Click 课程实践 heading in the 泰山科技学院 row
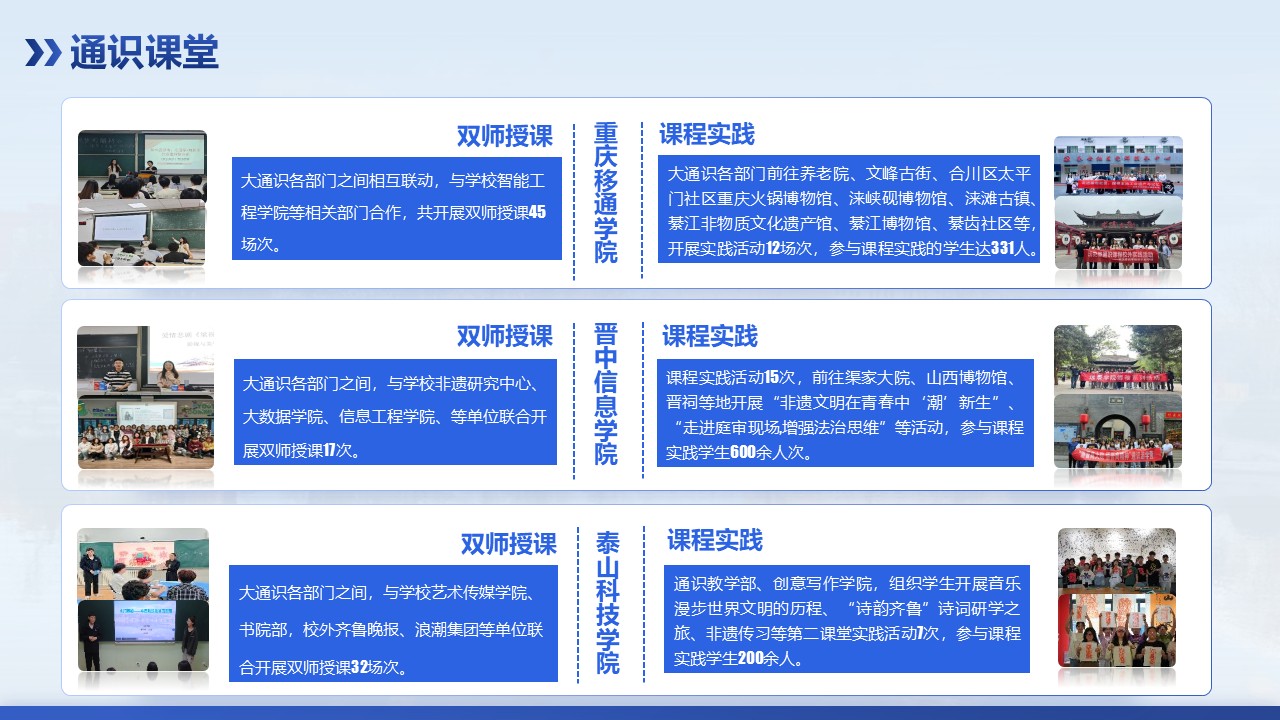 click(714, 541)
